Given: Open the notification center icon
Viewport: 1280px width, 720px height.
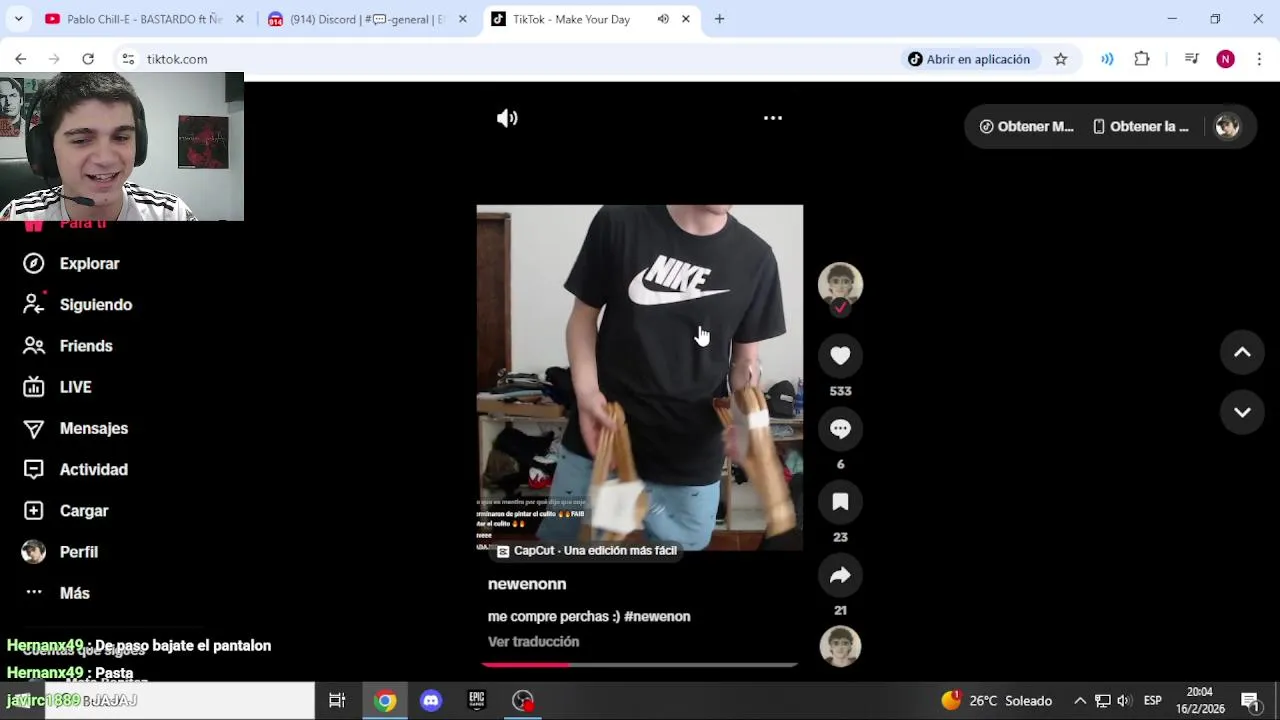Looking at the screenshot, I should click(1250, 701).
